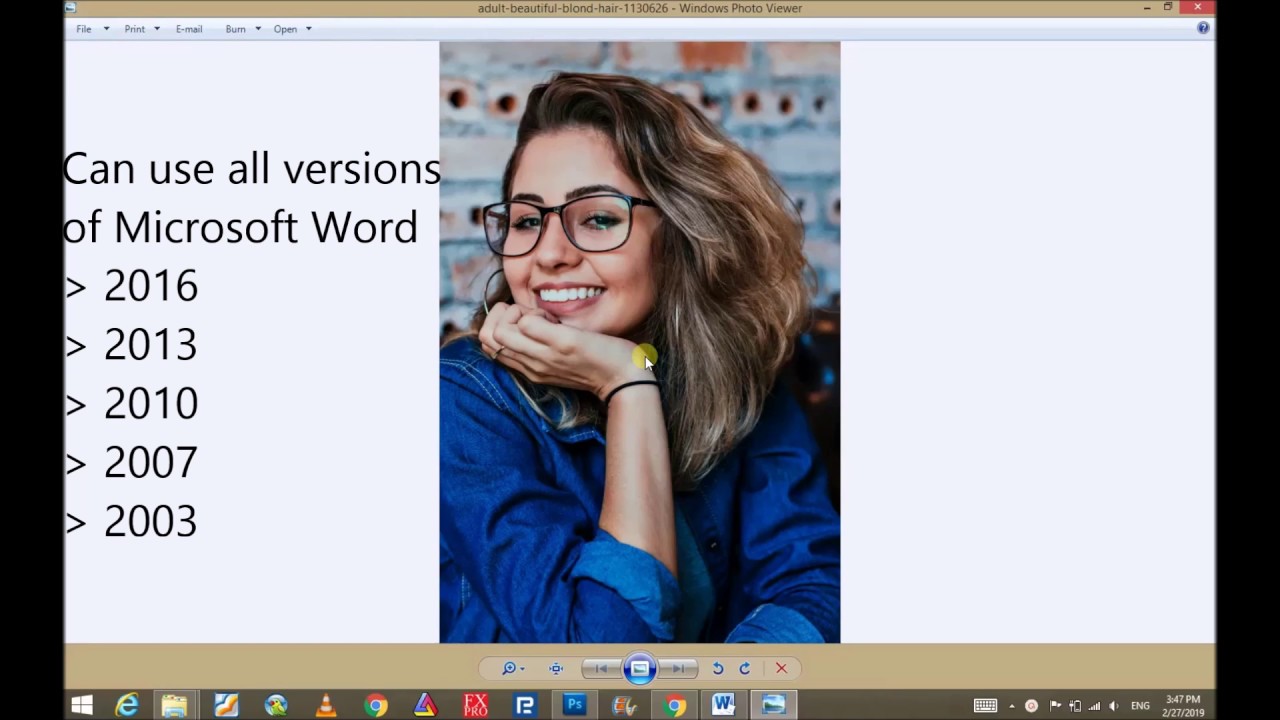Open the File menu
This screenshot has height=720, width=1280.
point(84,29)
